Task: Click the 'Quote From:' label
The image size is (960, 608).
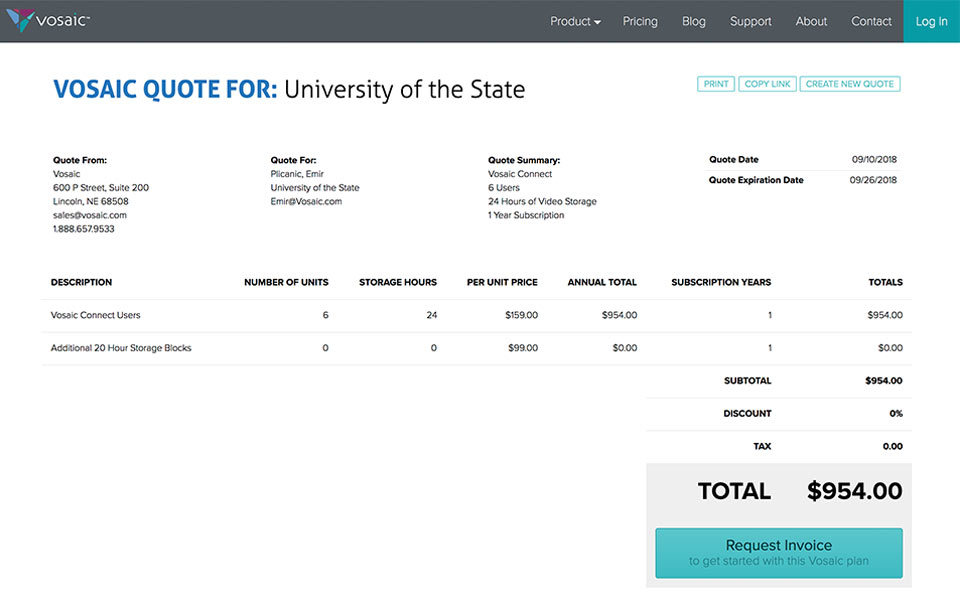Action: (x=80, y=160)
